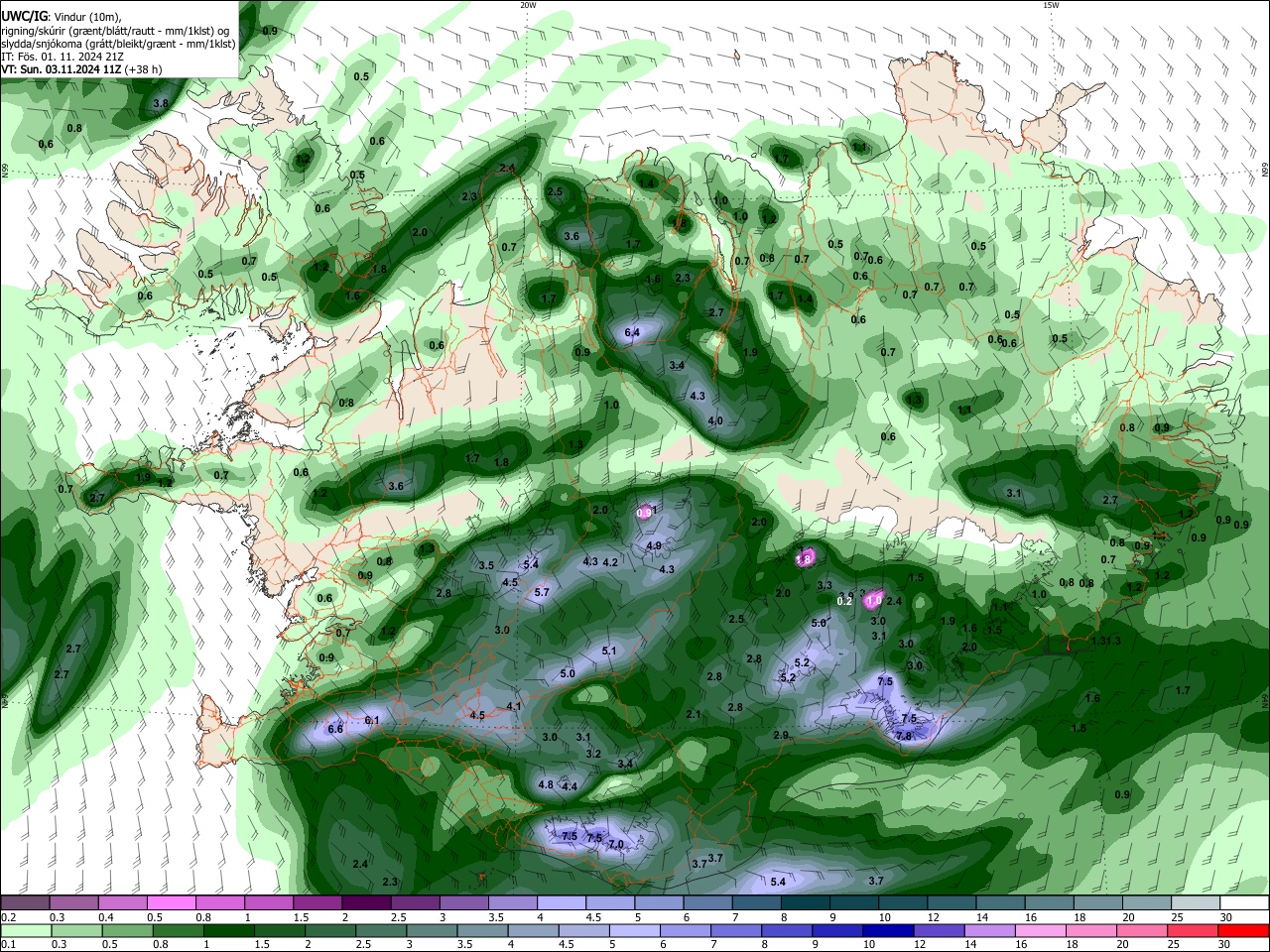The height and width of the screenshot is (952, 1270).
Task: Pick the light grey swatch labeled 25 in upper legend
Action: click(1196, 903)
